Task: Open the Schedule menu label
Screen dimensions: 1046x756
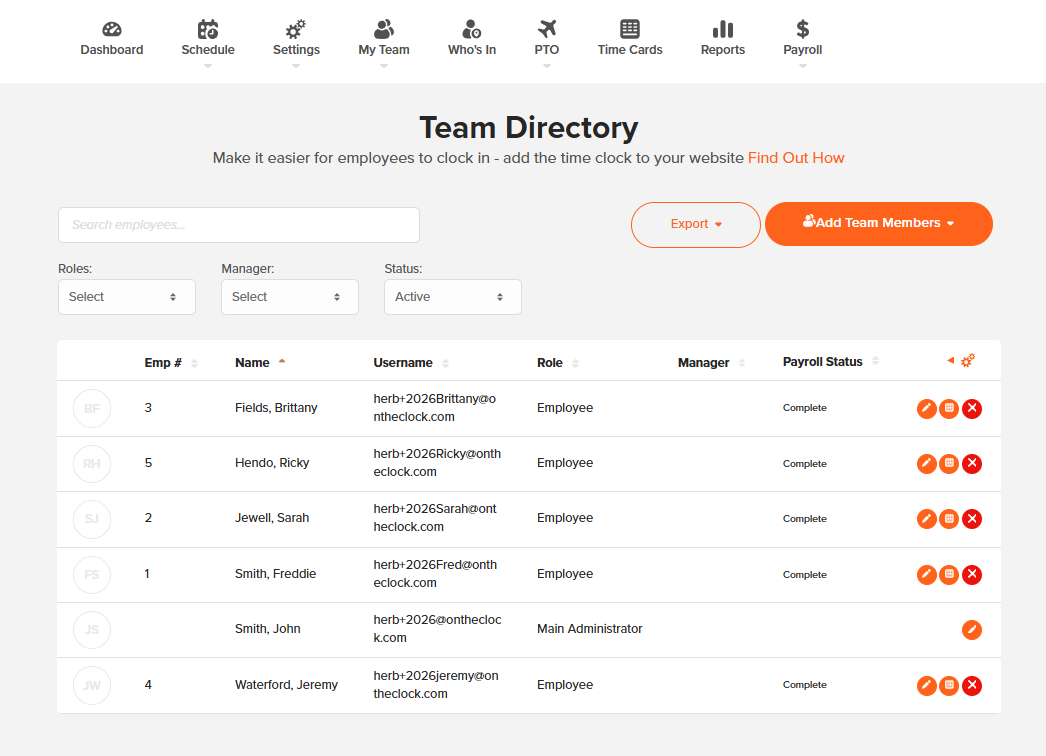Action: coord(207,50)
